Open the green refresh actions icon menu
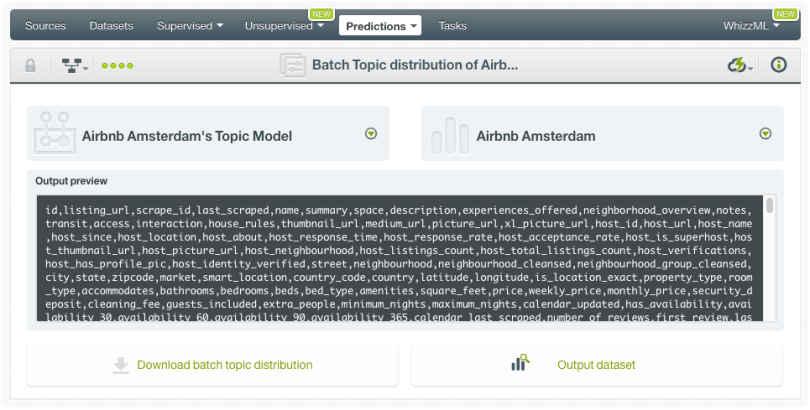The image size is (810, 410). 740,66
